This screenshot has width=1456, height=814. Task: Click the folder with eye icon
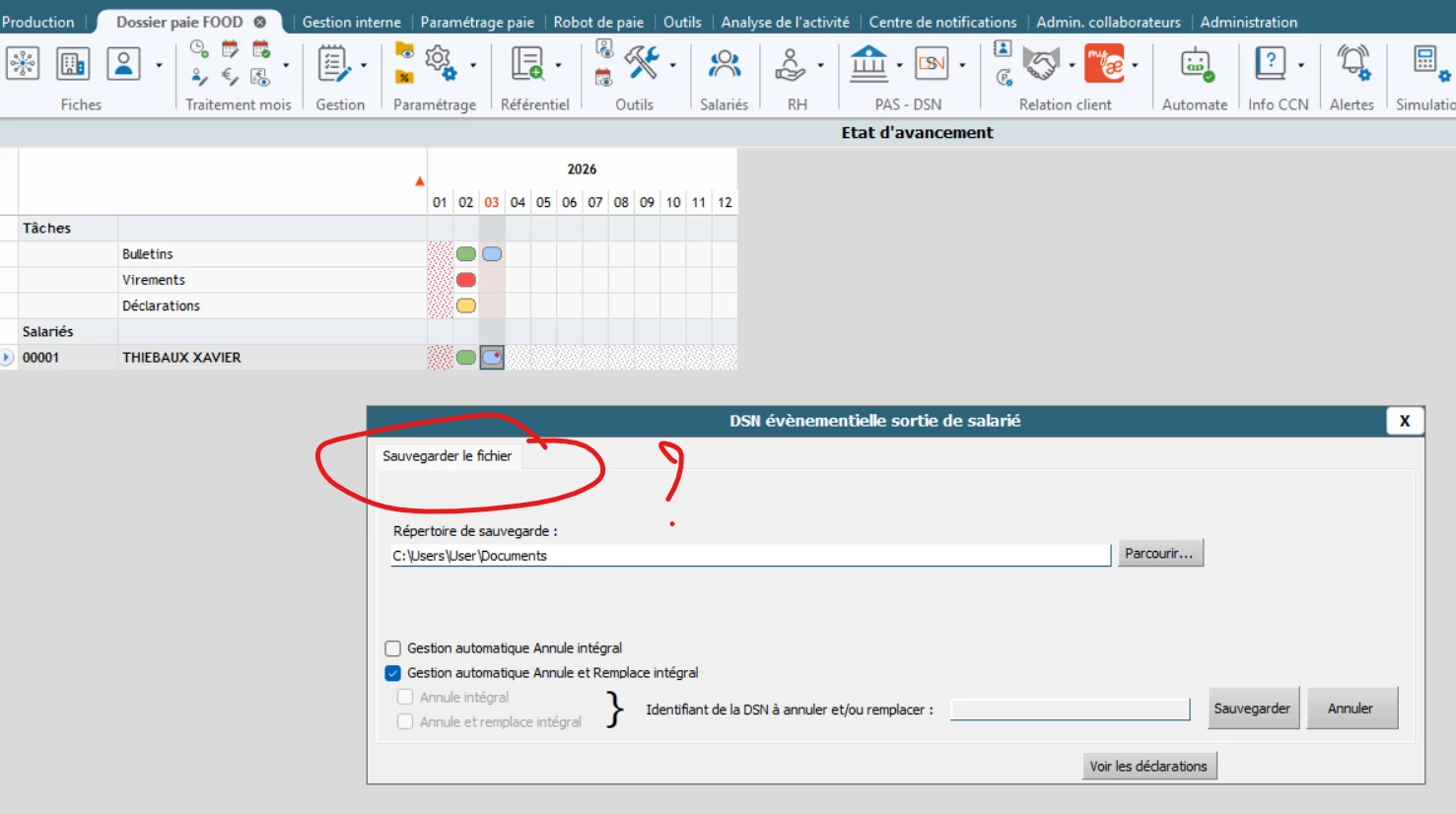[x=404, y=49]
